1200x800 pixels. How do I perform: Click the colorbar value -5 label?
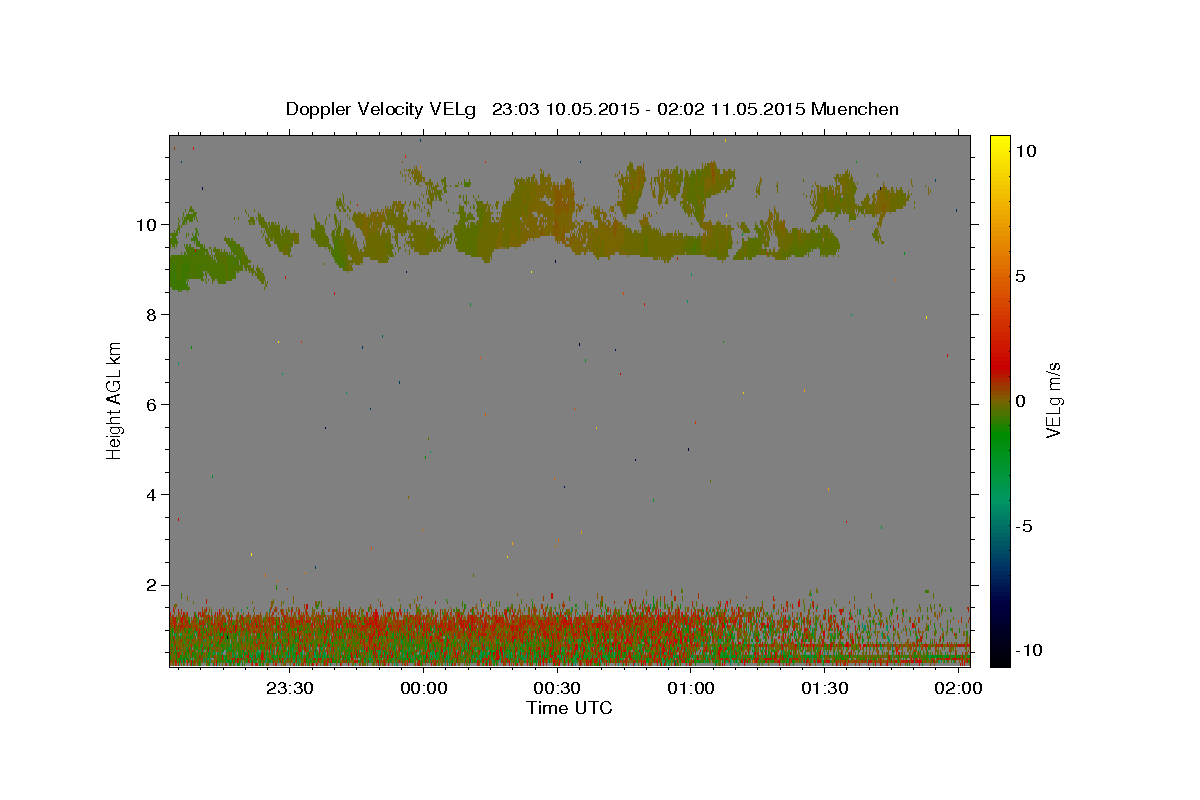(x=1024, y=526)
